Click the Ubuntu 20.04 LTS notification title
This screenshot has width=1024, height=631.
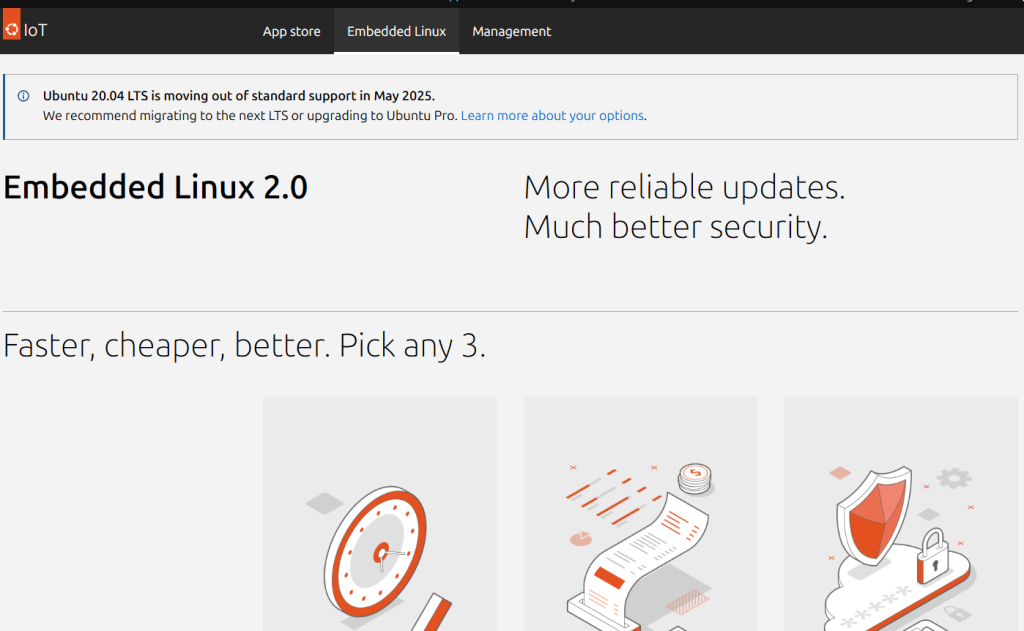pyautogui.click(x=238, y=96)
